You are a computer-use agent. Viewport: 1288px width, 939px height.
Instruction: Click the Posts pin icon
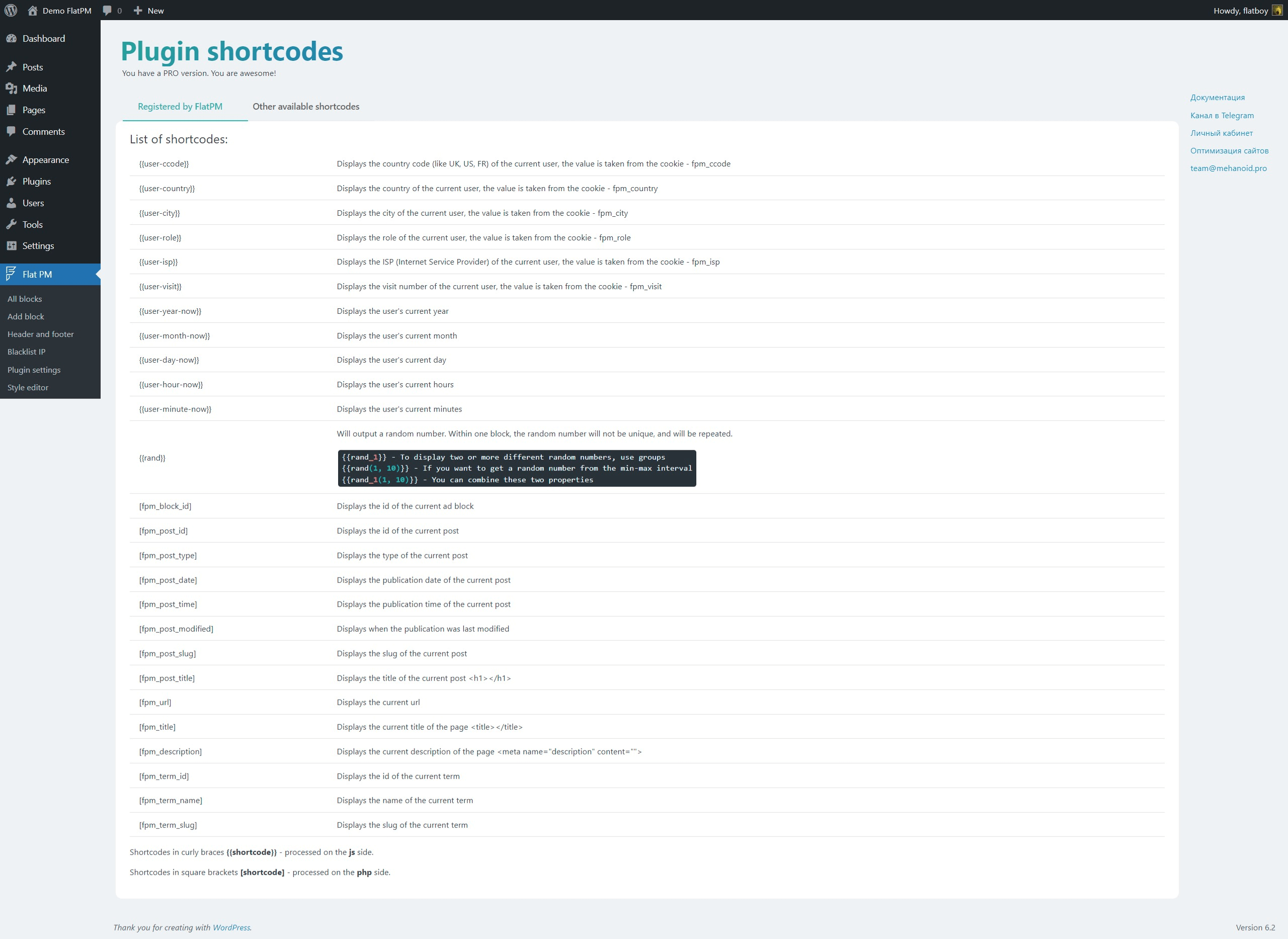pos(12,67)
